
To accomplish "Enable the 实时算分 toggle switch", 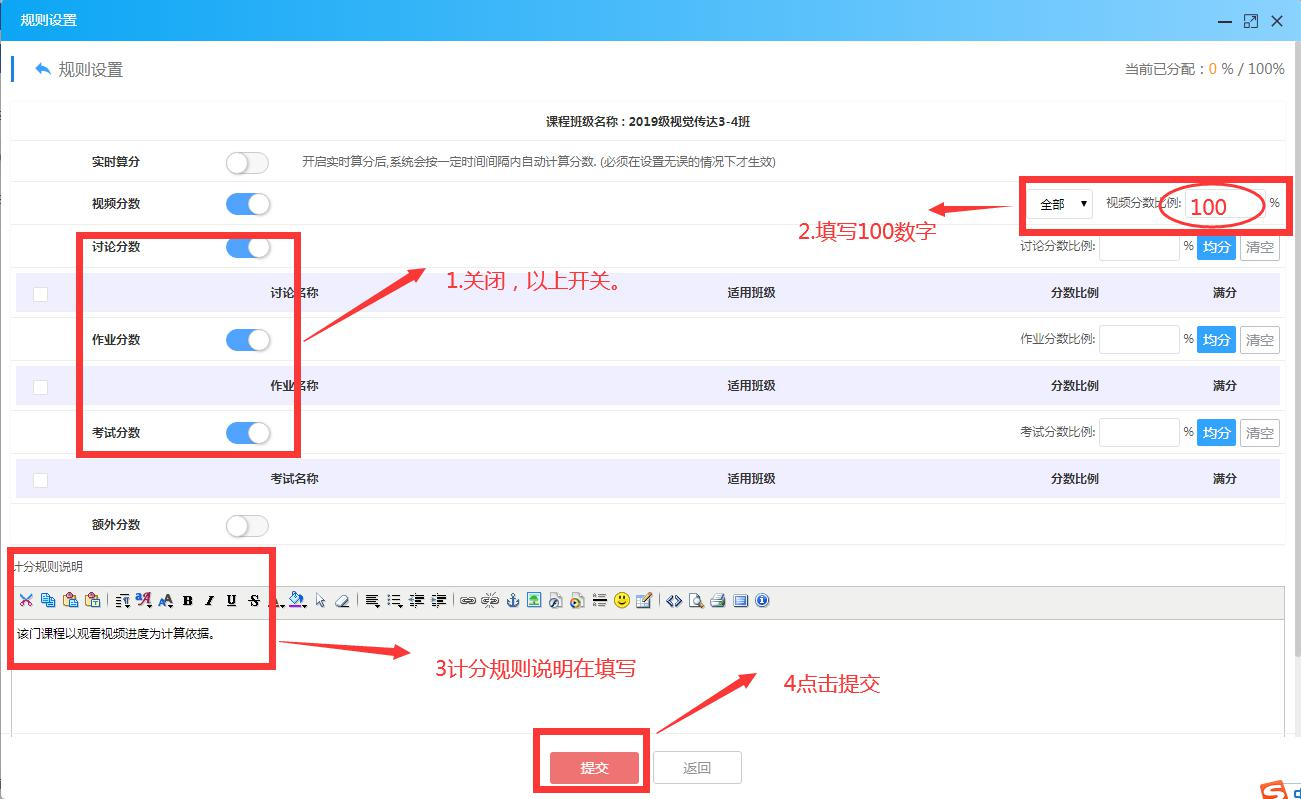I will [247, 162].
